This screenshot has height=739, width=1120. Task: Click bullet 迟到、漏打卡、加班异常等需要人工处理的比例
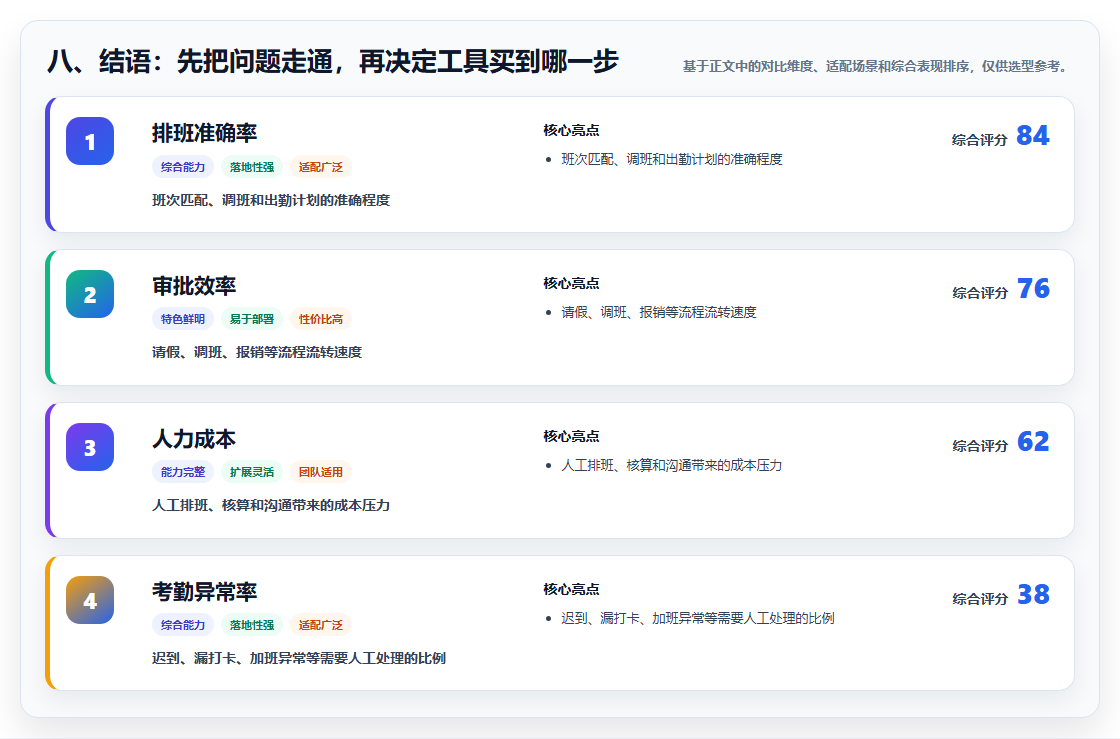point(698,618)
